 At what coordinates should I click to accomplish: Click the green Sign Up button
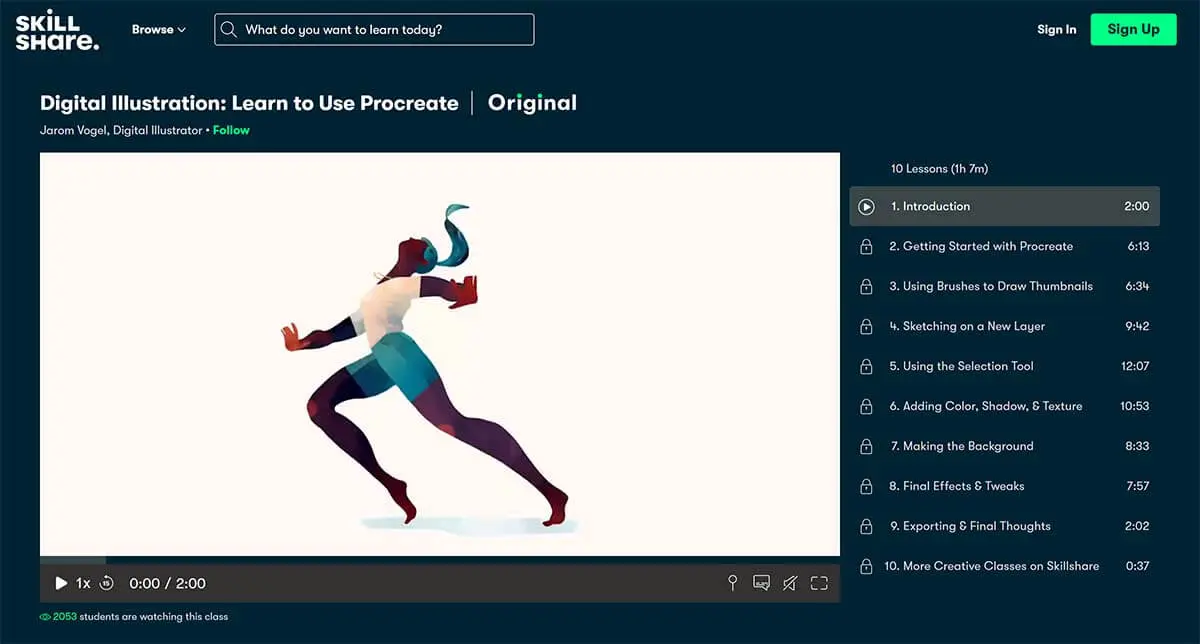tap(1133, 29)
